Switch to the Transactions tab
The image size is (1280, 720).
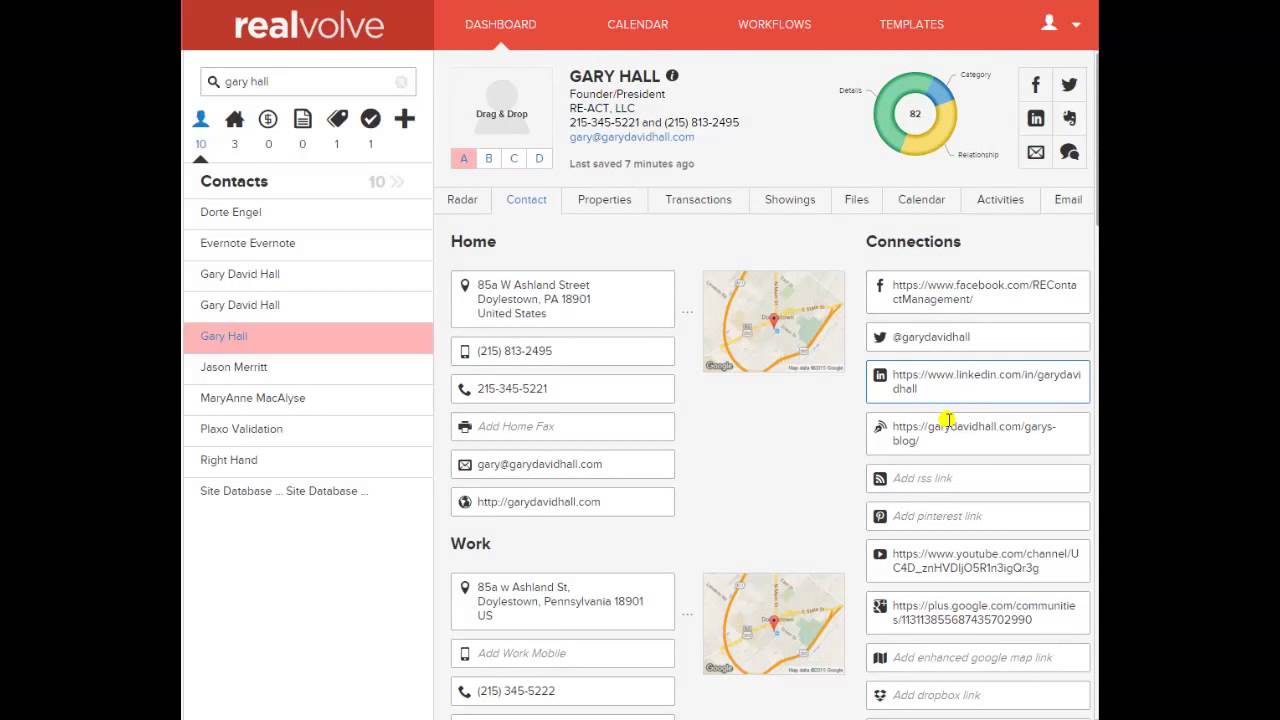(698, 200)
